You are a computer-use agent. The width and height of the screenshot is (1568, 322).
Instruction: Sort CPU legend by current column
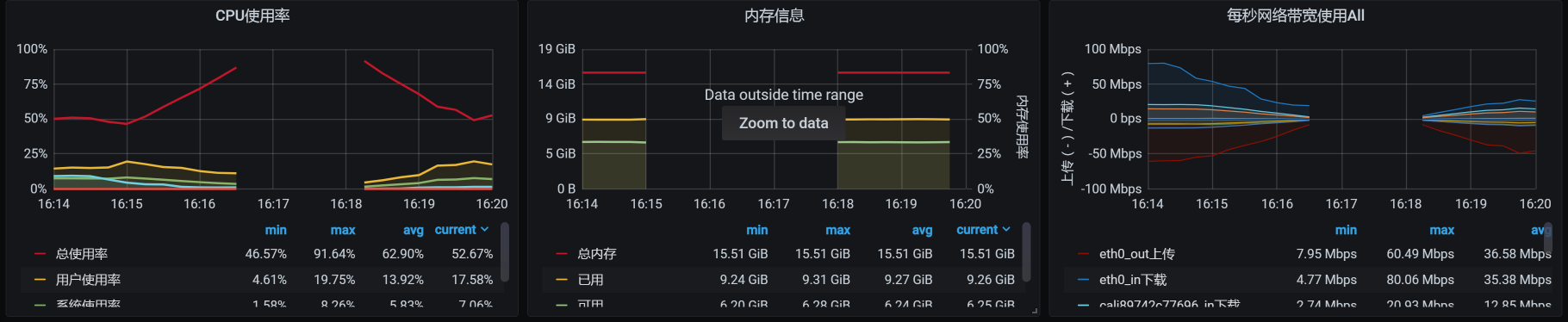tap(462, 230)
